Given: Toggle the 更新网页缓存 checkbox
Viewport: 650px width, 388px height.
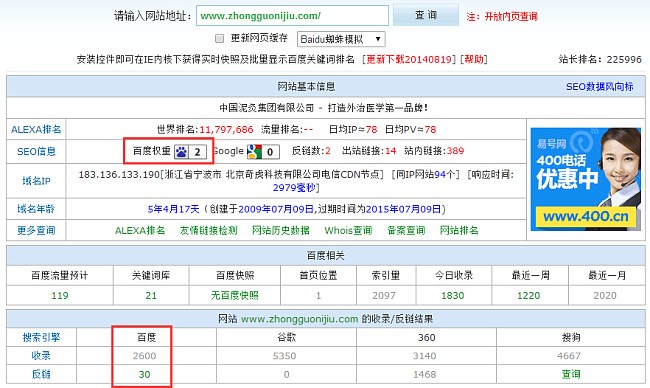Looking at the screenshot, I should 219,39.
